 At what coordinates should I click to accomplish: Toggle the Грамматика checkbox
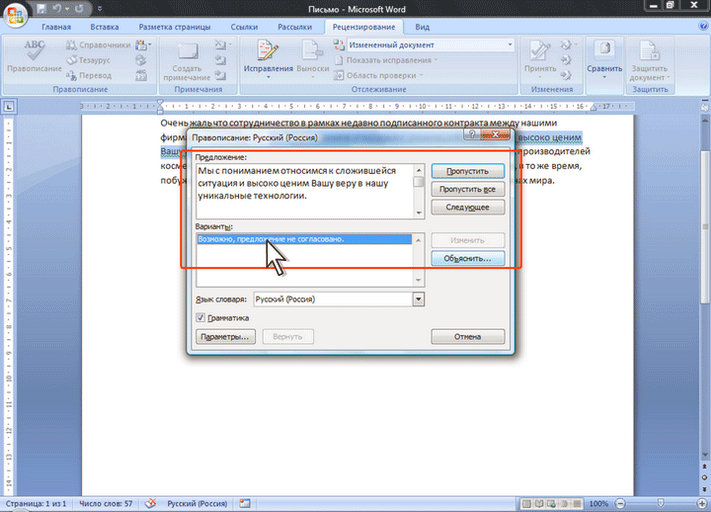coord(200,318)
